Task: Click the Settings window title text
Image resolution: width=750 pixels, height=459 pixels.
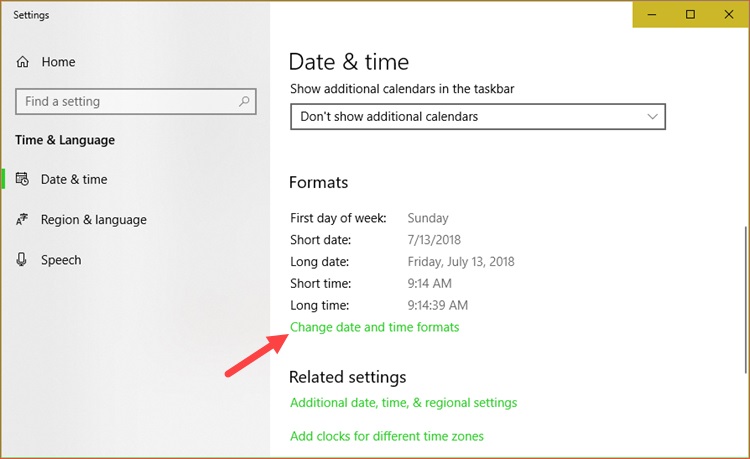Action: [32, 15]
